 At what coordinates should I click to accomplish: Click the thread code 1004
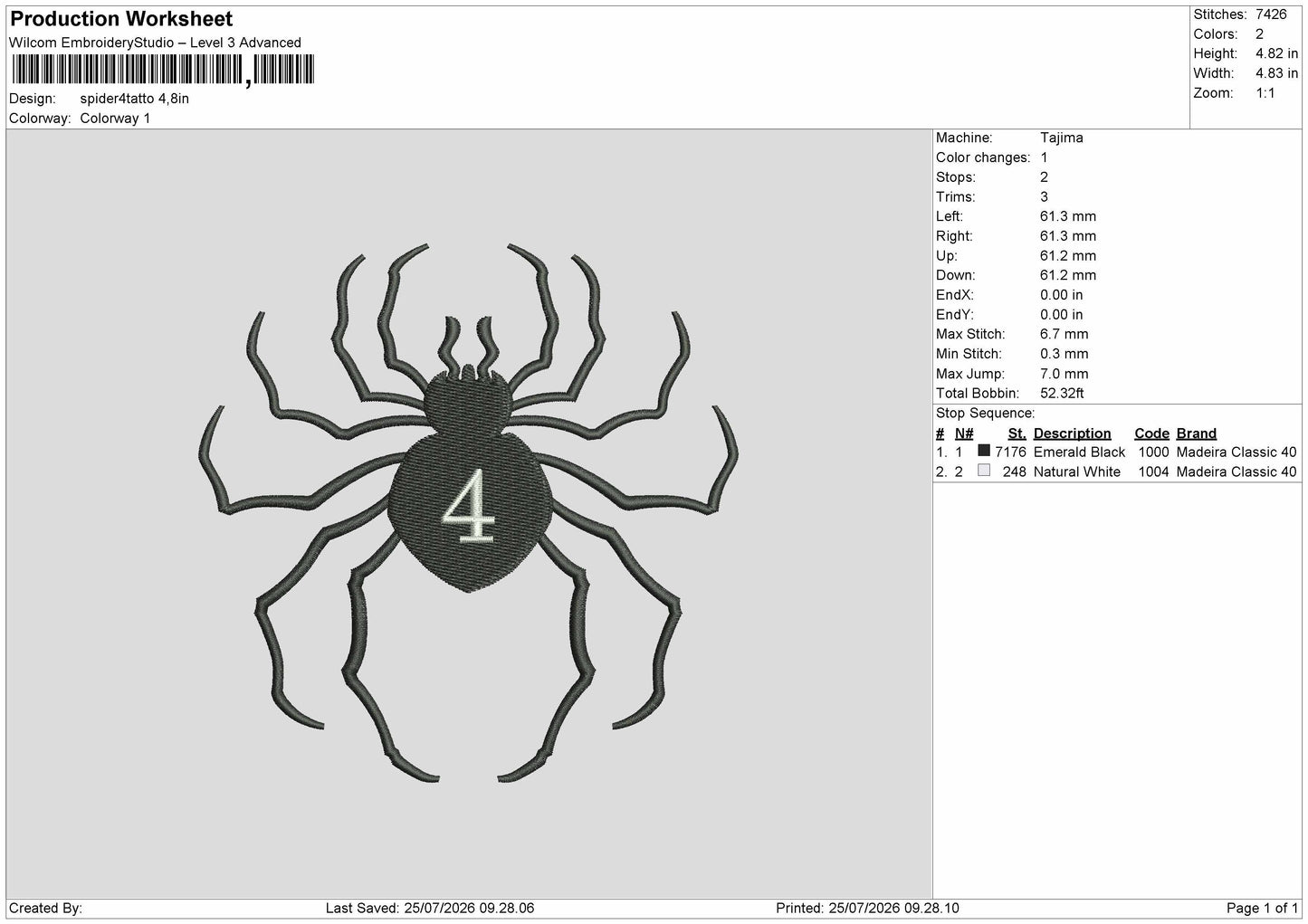click(x=1153, y=472)
